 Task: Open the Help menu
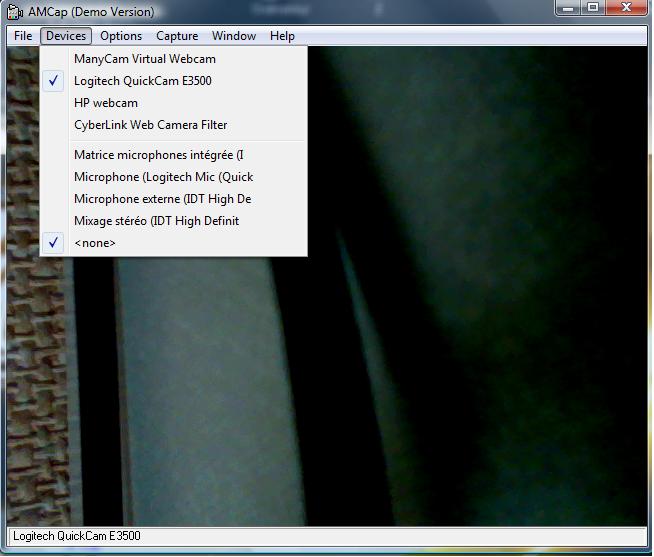click(282, 36)
